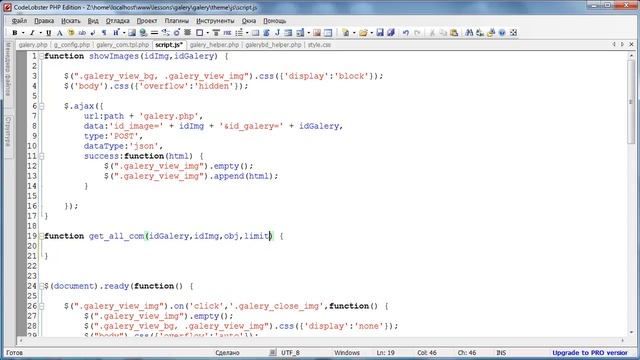Open the Отладка menu
Screen dimensions: 640x360
[118, 20]
